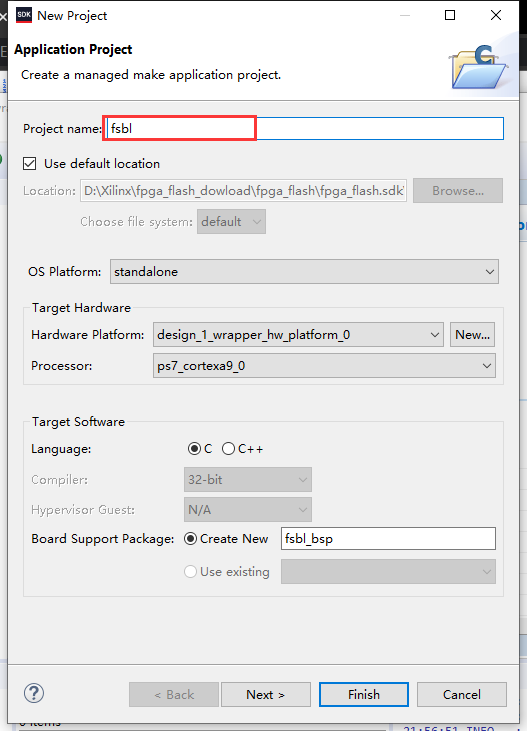The width and height of the screenshot is (527, 731).
Task: Click the C project folder banner icon
Action: point(478,67)
